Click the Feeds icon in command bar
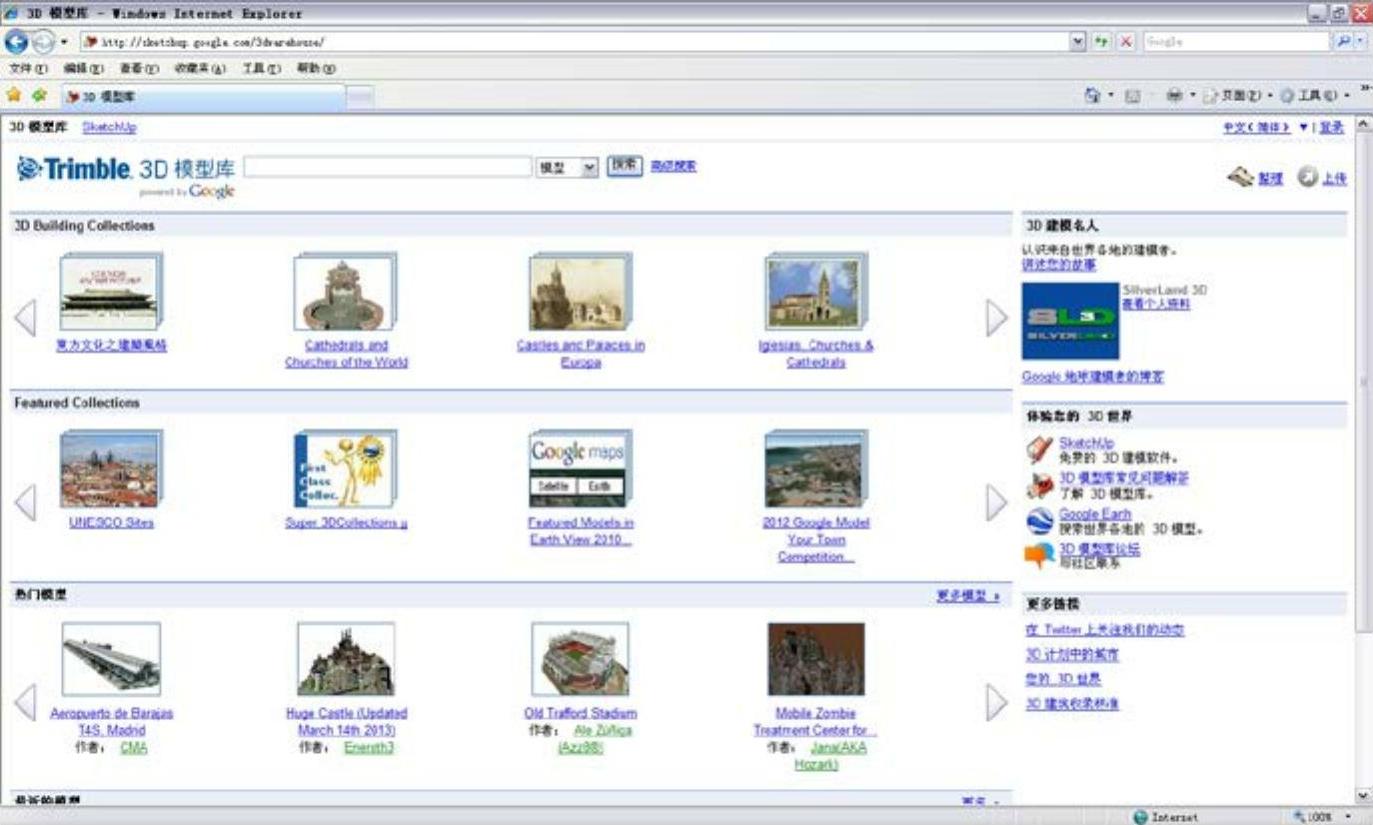Screen dimensions: 1373x825 pyautogui.click(x=1133, y=96)
